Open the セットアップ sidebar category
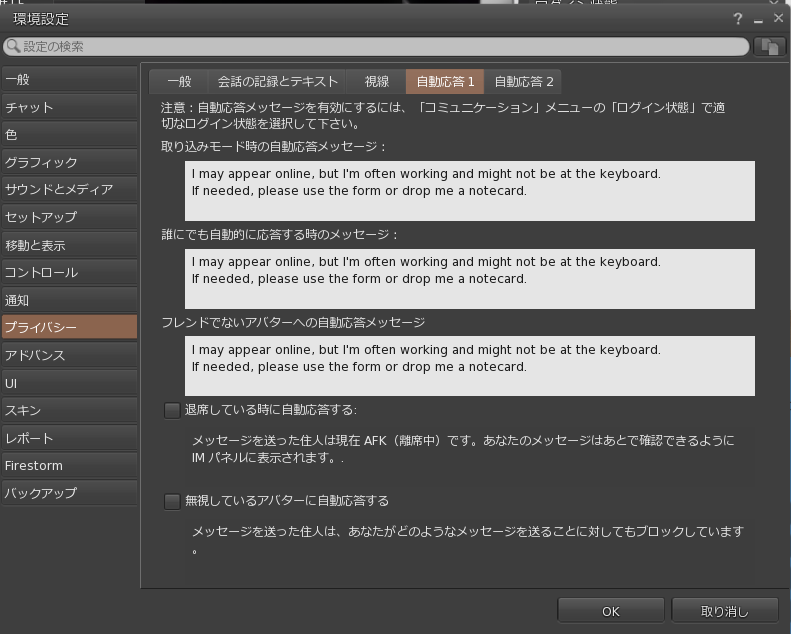 click(x=69, y=217)
